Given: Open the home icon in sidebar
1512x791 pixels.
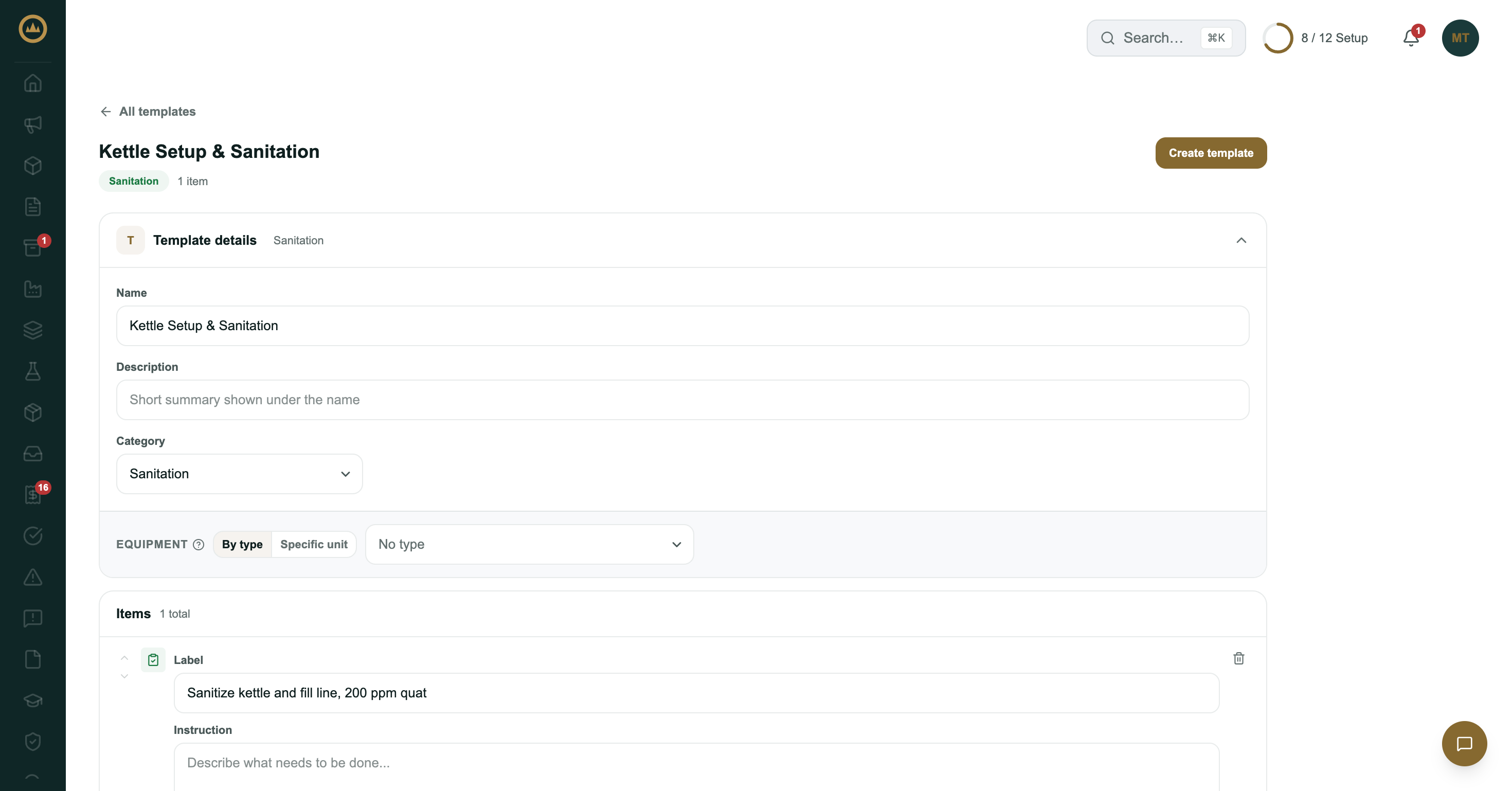Looking at the screenshot, I should (x=33, y=83).
